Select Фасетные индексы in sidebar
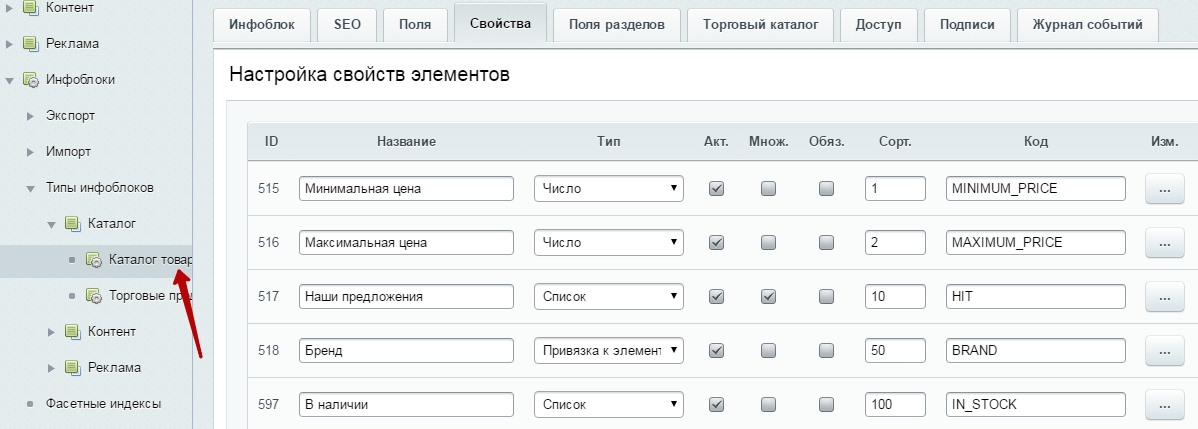This screenshot has height=429, width=1198. pos(103,403)
